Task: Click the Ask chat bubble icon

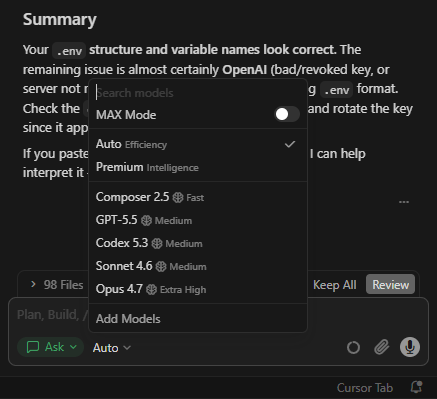Action: [33, 347]
